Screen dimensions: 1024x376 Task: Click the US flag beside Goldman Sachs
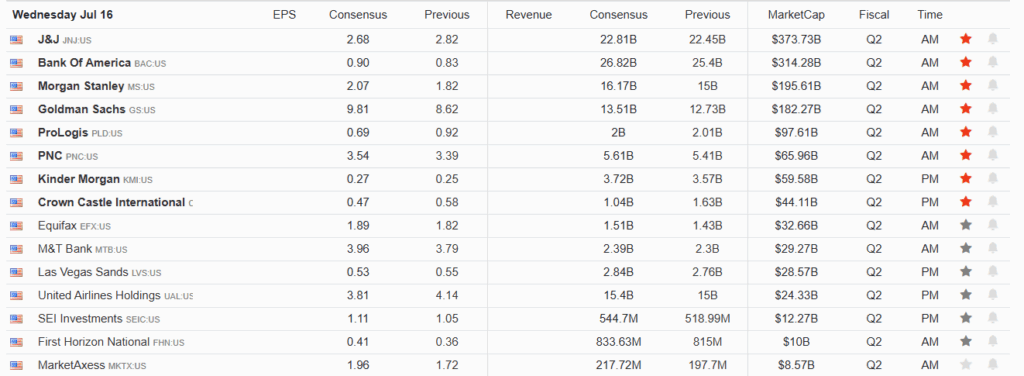pos(16,110)
